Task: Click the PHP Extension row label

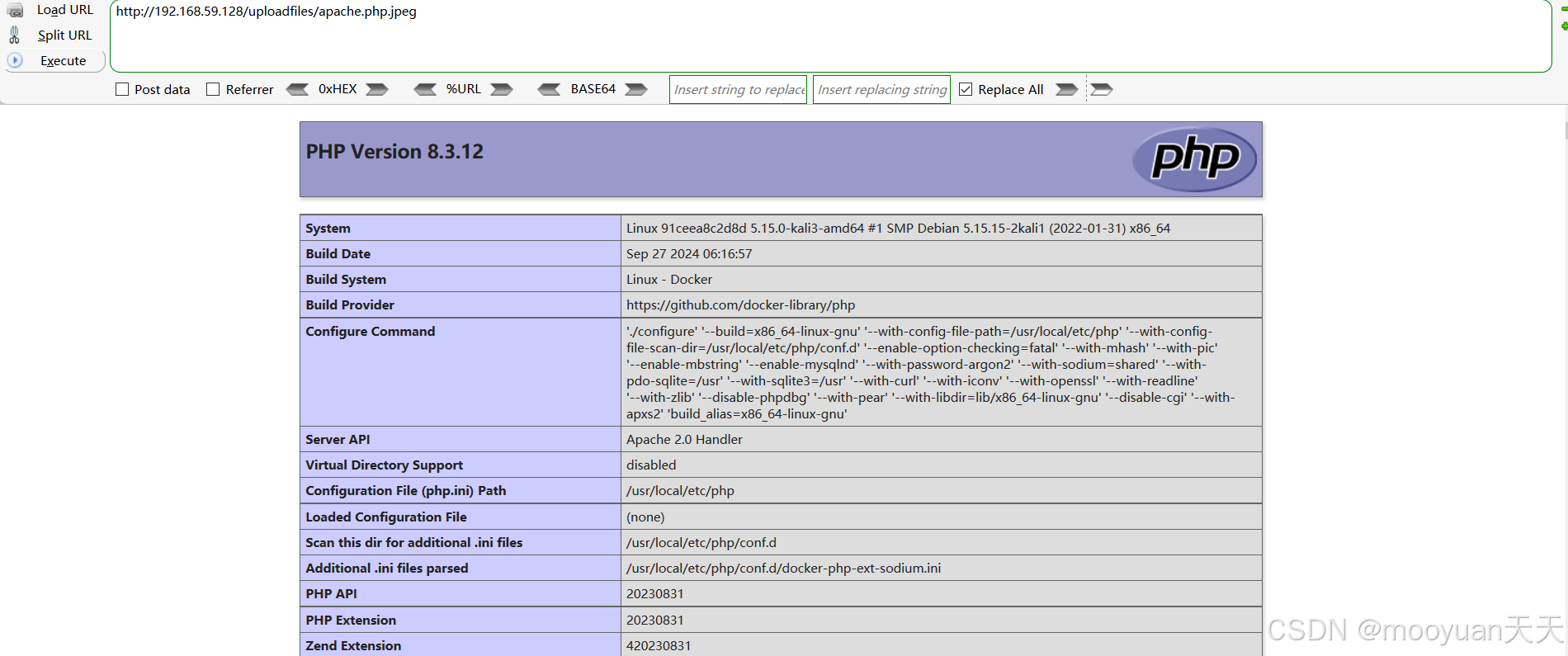Action: [x=351, y=621]
